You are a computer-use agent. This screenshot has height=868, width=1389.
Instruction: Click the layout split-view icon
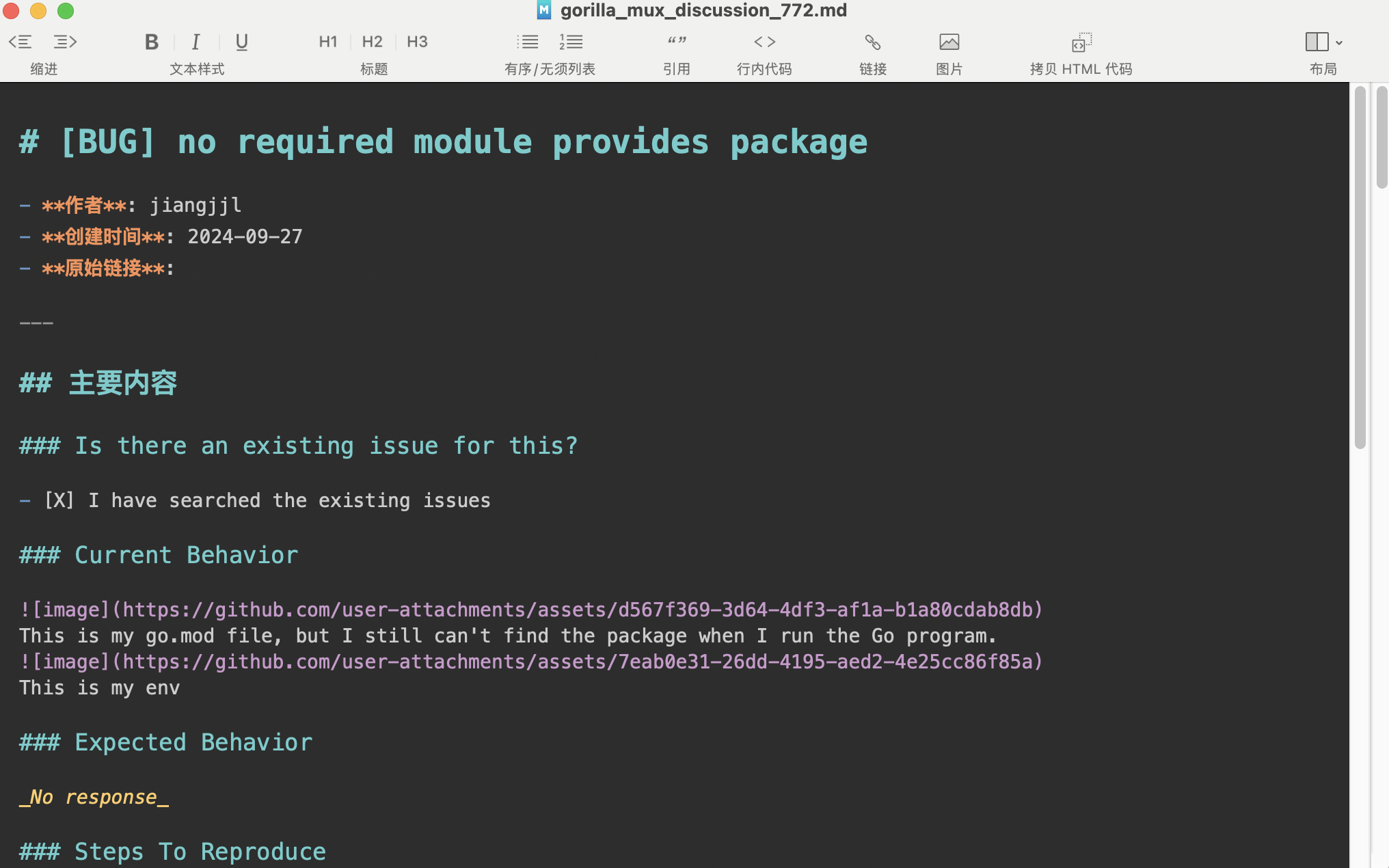[1317, 42]
